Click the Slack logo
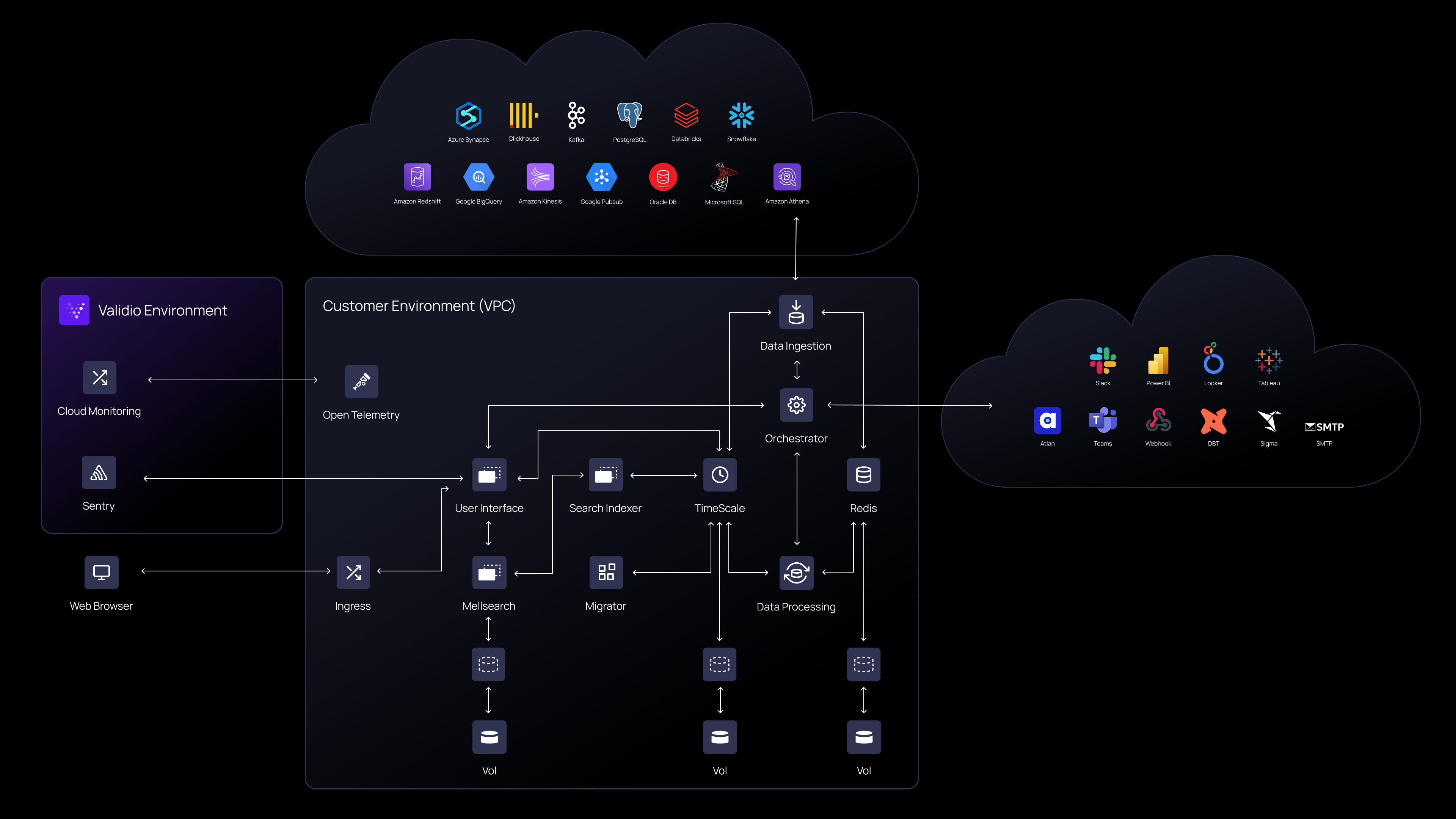The image size is (1456, 819). click(x=1103, y=361)
